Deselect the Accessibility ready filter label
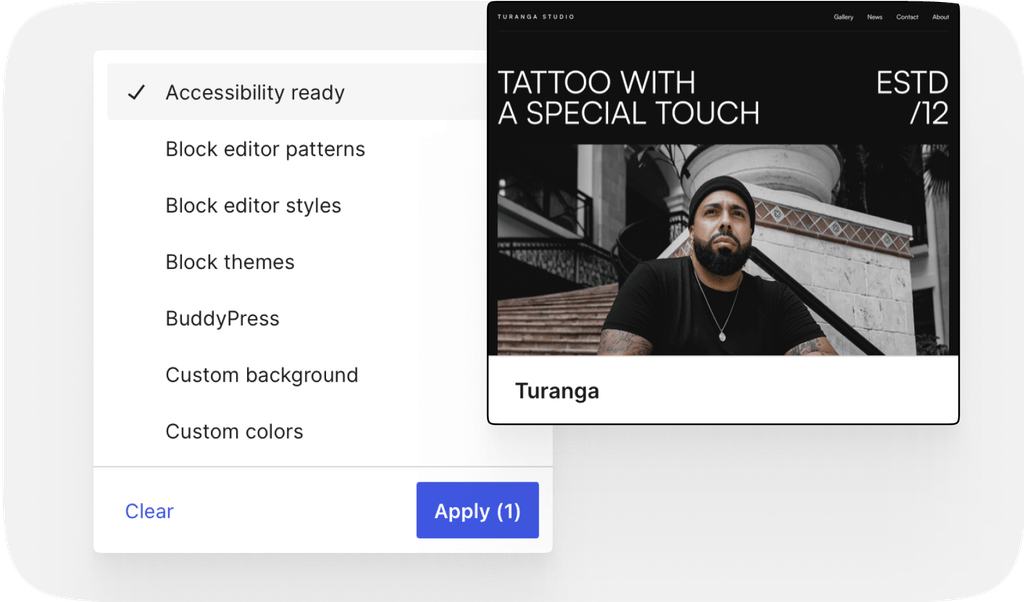1024x602 pixels. point(255,93)
